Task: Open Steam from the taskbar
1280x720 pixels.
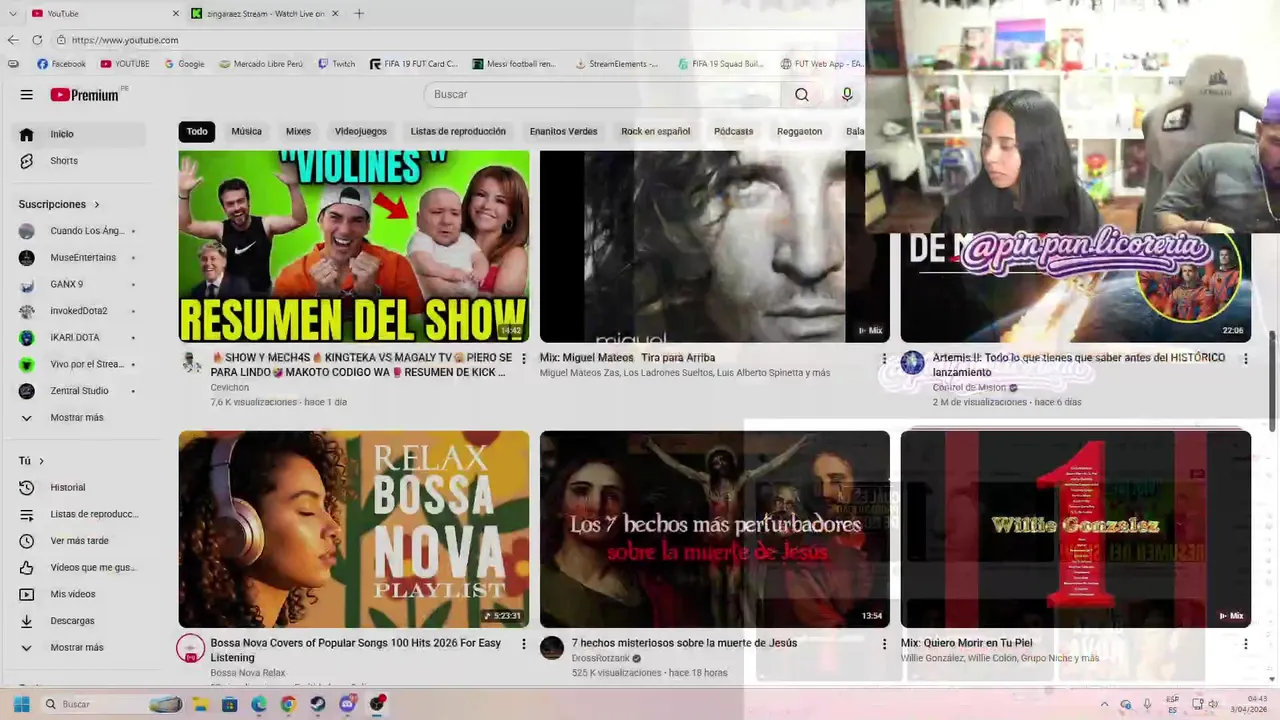Action: click(x=318, y=704)
